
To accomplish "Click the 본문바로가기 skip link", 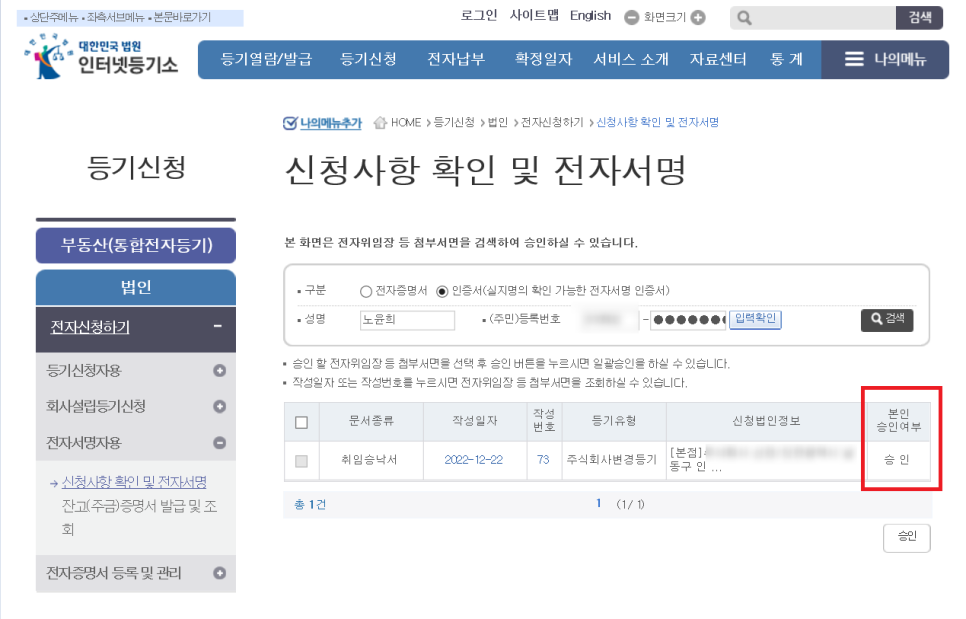I will click(x=182, y=18).
